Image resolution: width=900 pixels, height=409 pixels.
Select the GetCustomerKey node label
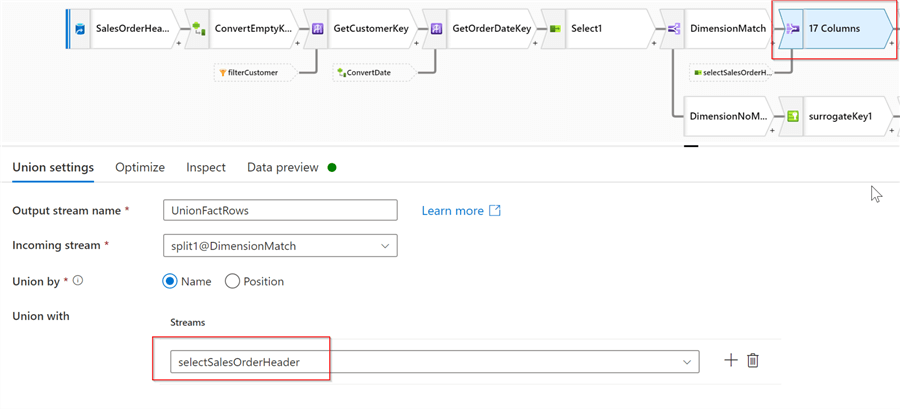point(371,28)
